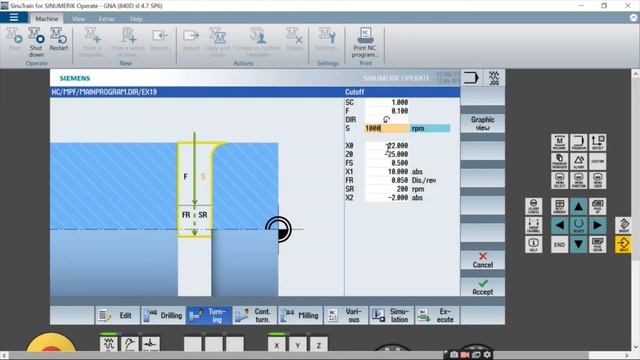
Task: Toggle X2 abs unit selector
Action: point(417,198)
